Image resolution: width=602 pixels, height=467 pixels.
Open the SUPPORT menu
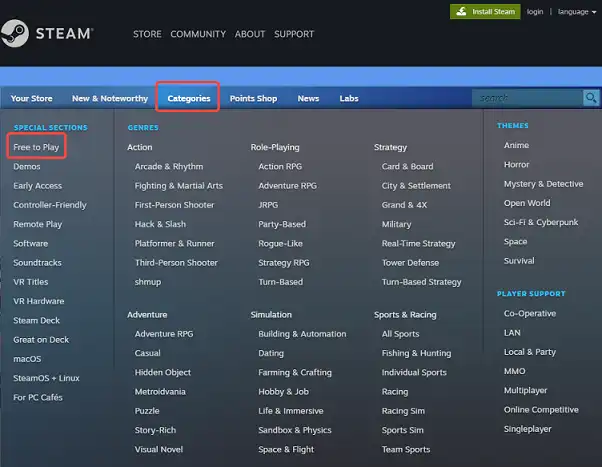pos(294,34)
